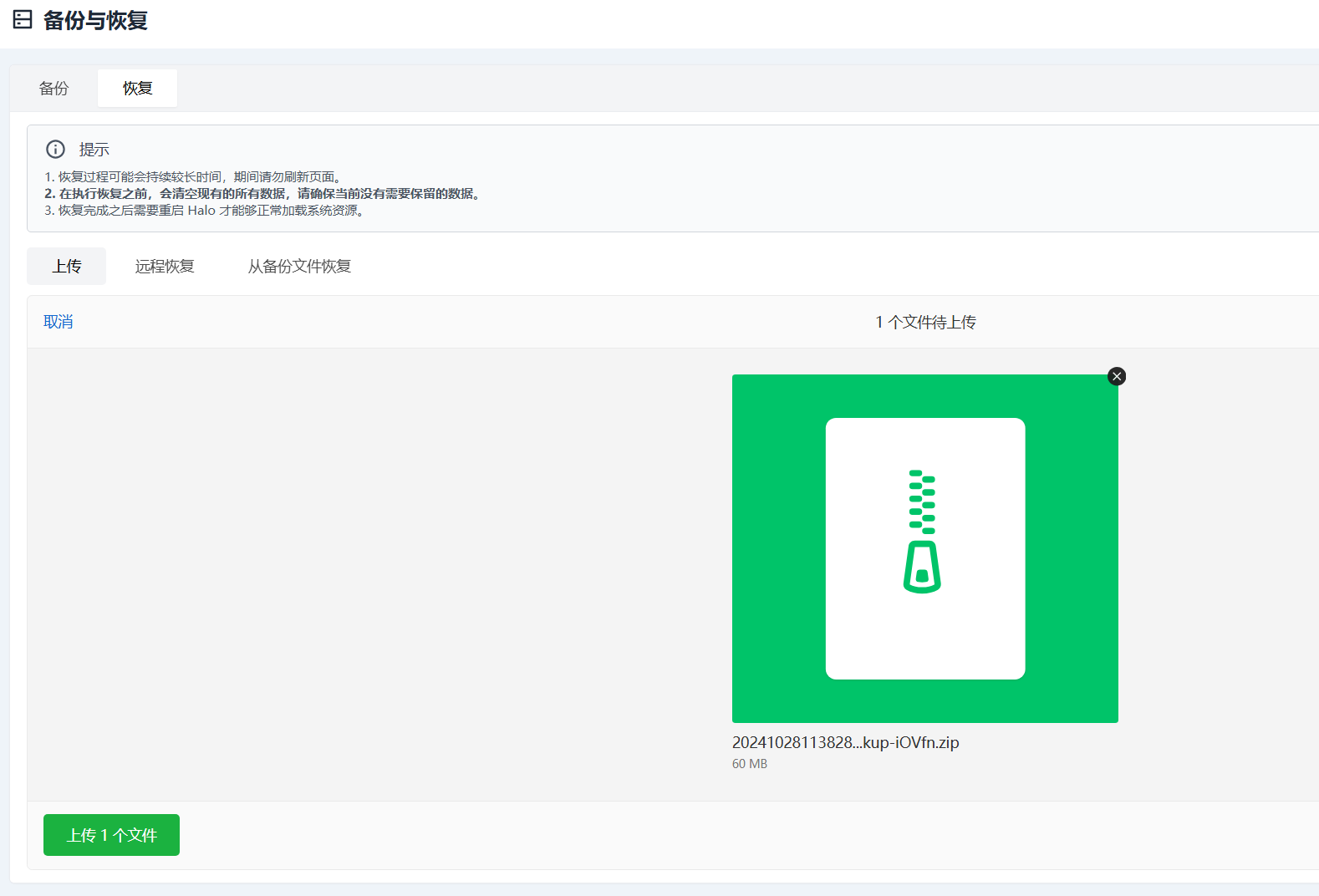Click the hint about restarting Halo
This screenshot has width=1319, height=896.
click(205, 211)
